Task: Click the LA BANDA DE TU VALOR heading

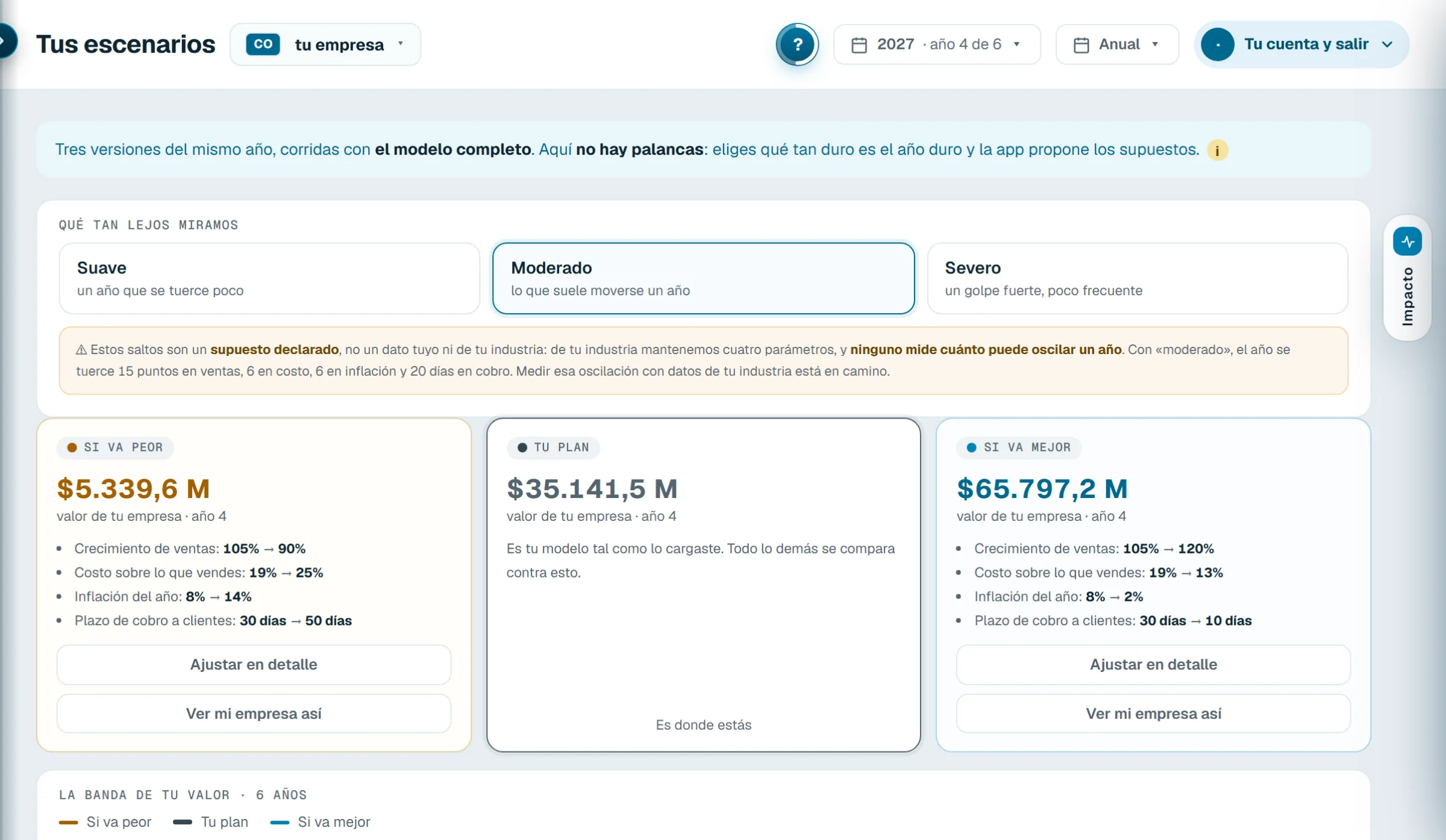Action: [183, 795]
